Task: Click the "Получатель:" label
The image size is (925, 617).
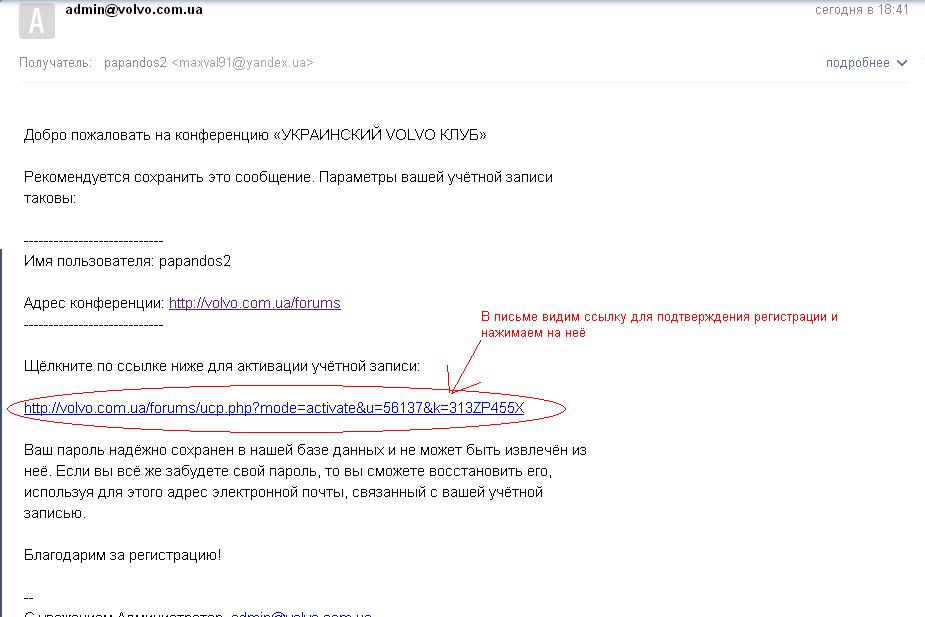Action: coord(56,62)
